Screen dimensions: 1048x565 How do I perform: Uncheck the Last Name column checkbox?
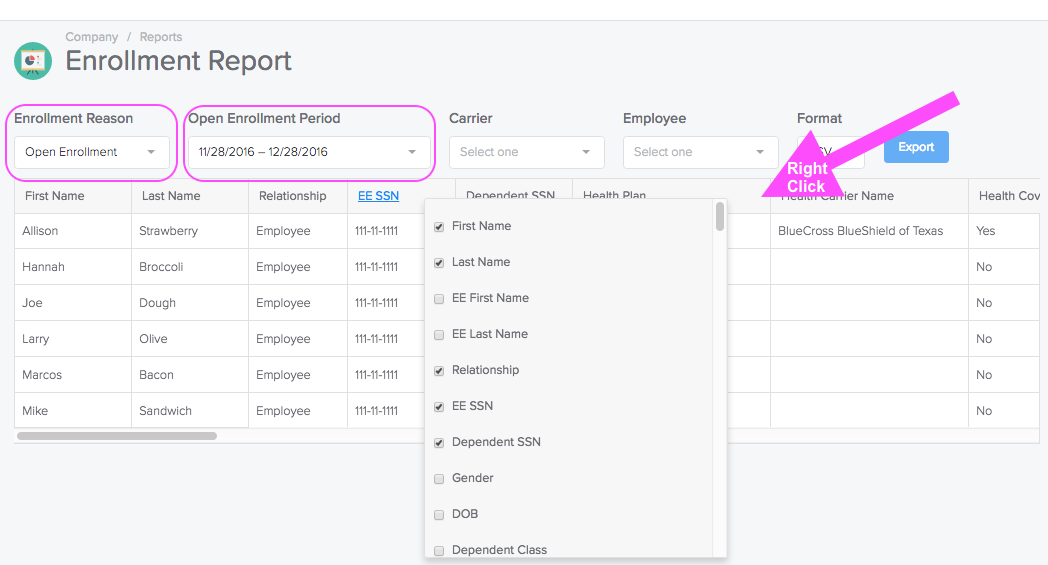tap(439, 263)
